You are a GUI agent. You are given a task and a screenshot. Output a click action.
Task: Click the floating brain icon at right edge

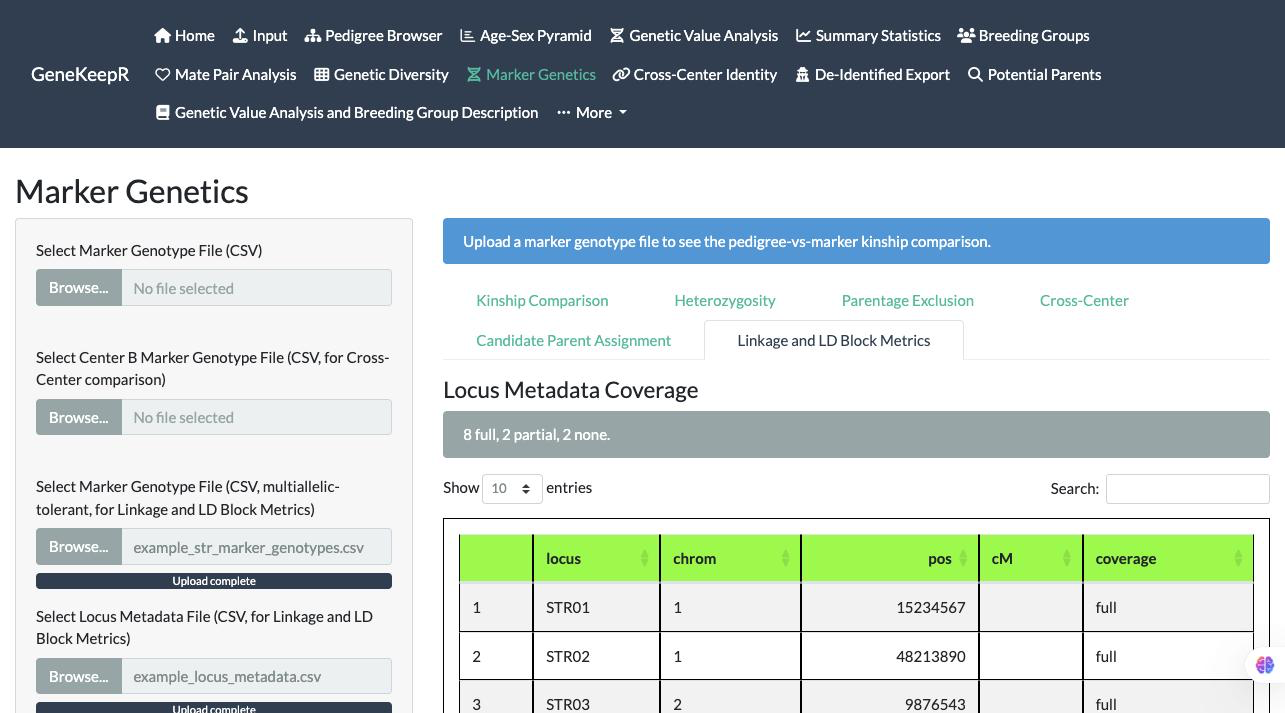(1265, 665)
